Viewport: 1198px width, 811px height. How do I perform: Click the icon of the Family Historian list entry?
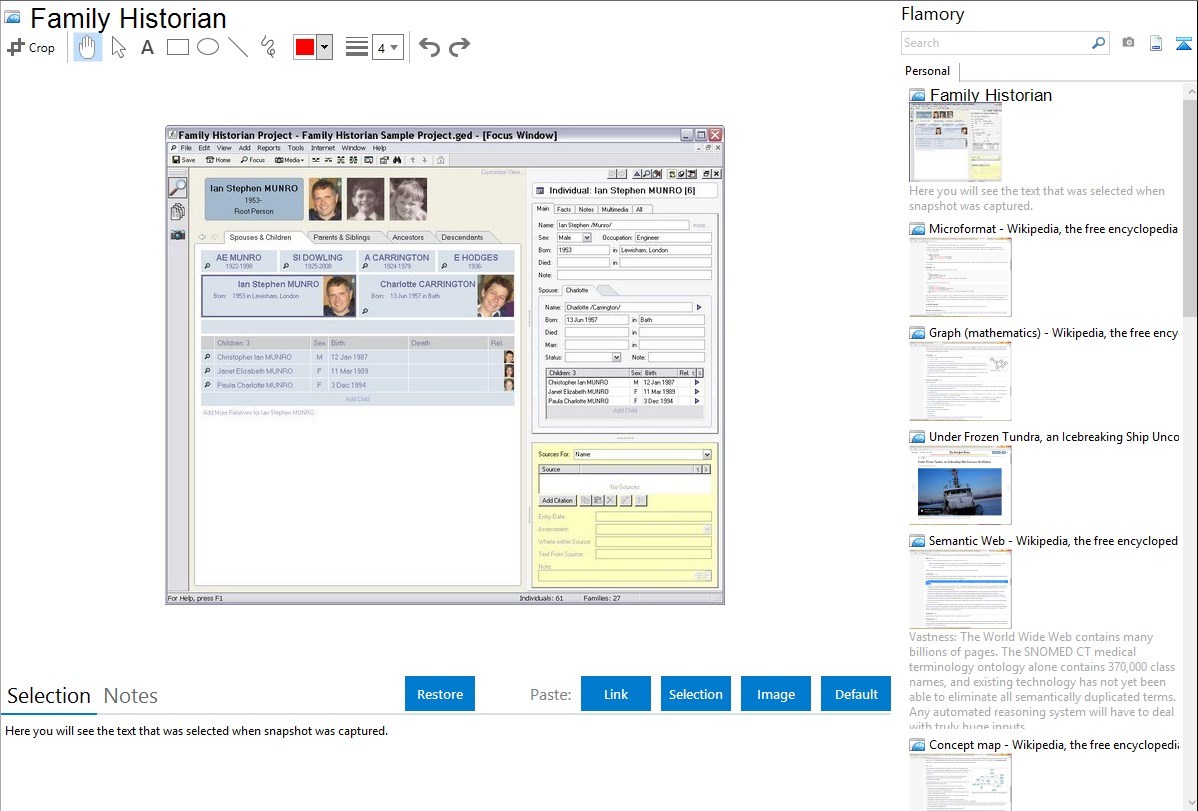917,96
